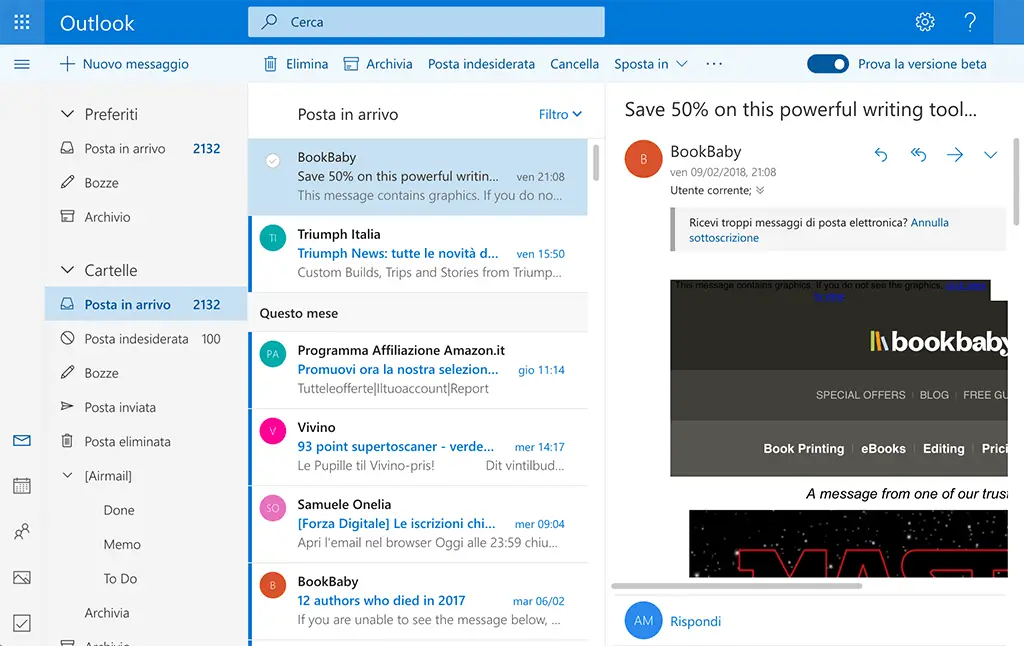The image size is (1024, 646).
Task: Click Book Printing in bookbaby email
Action: 803,449
